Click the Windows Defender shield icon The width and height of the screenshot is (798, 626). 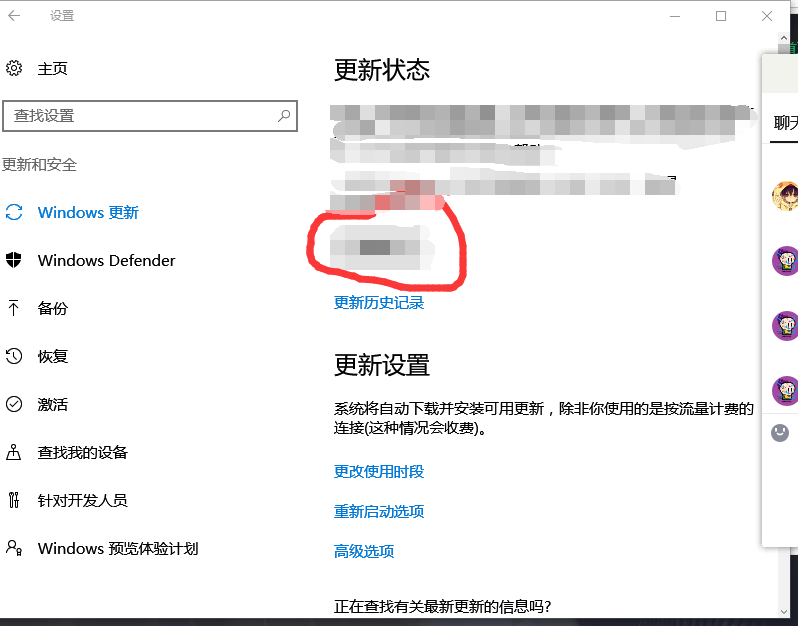[x=14, y=260]
